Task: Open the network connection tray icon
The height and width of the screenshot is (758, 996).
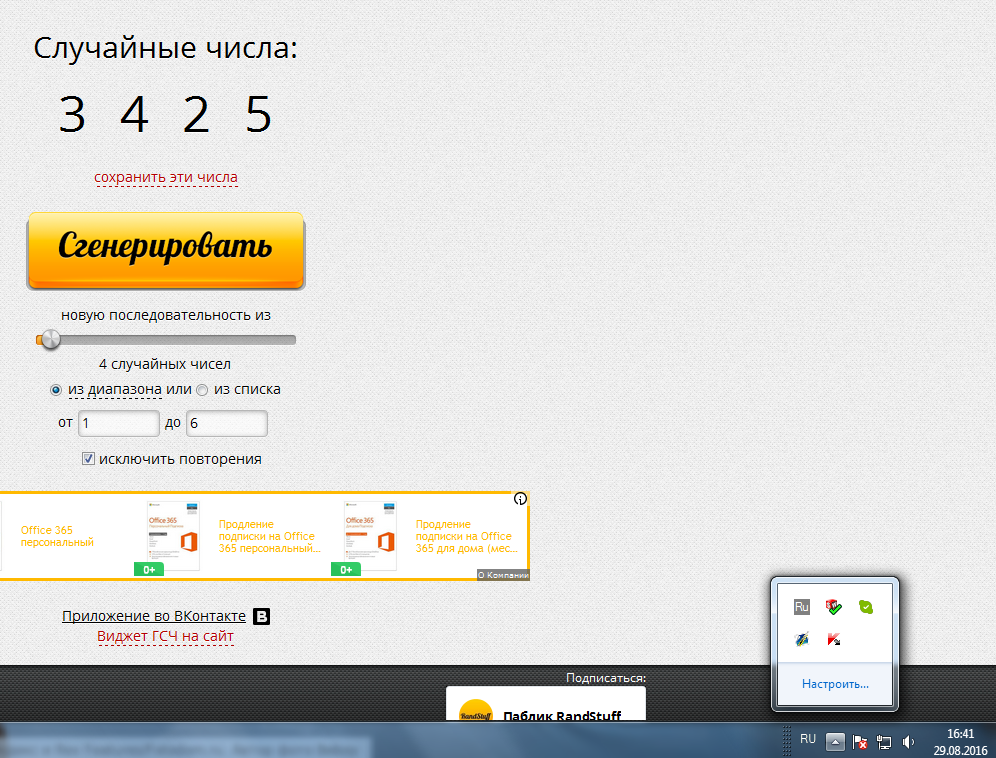Action: click(x=884, y=742)
